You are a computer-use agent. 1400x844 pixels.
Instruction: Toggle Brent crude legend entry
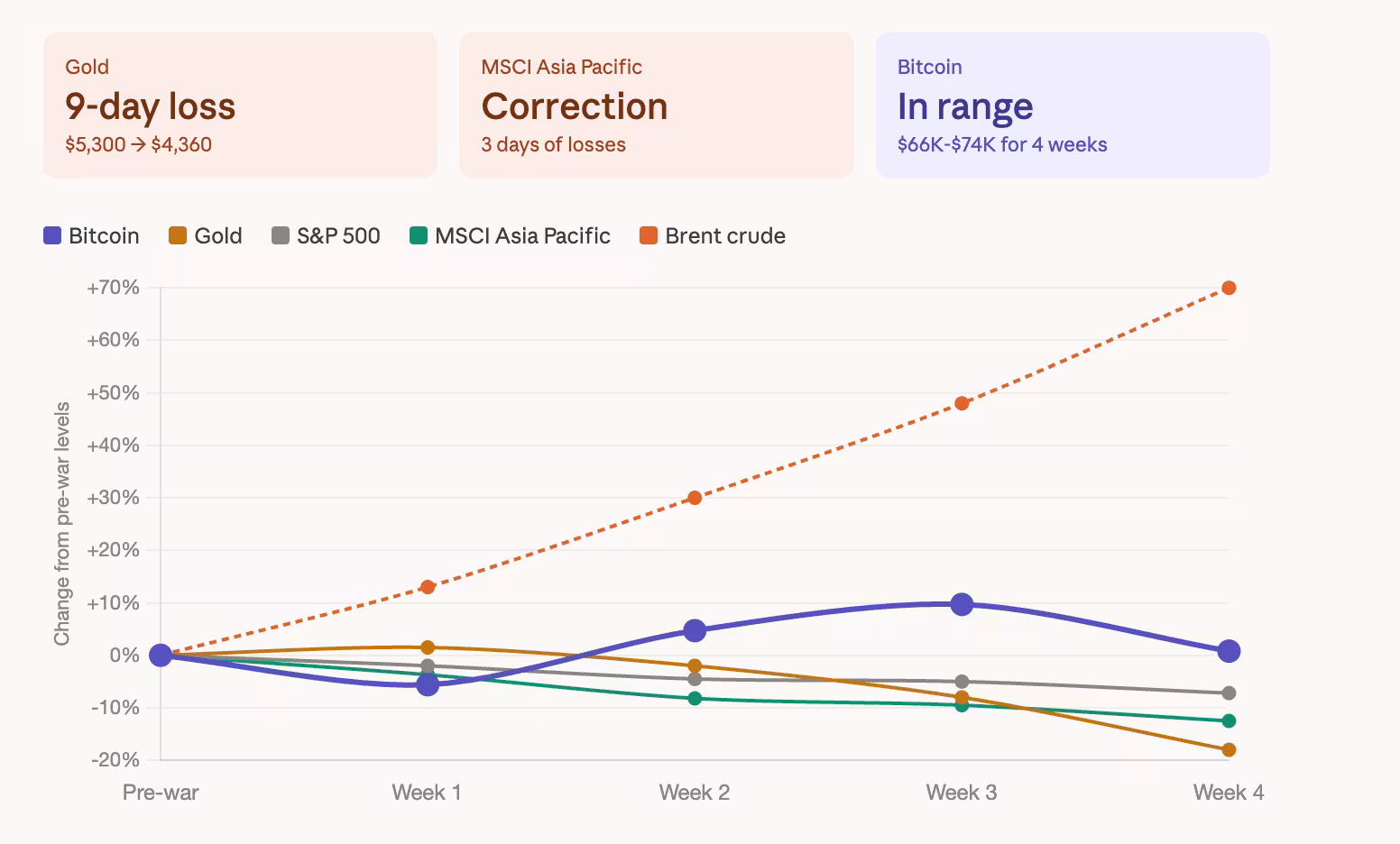click(x=713, y=236)
